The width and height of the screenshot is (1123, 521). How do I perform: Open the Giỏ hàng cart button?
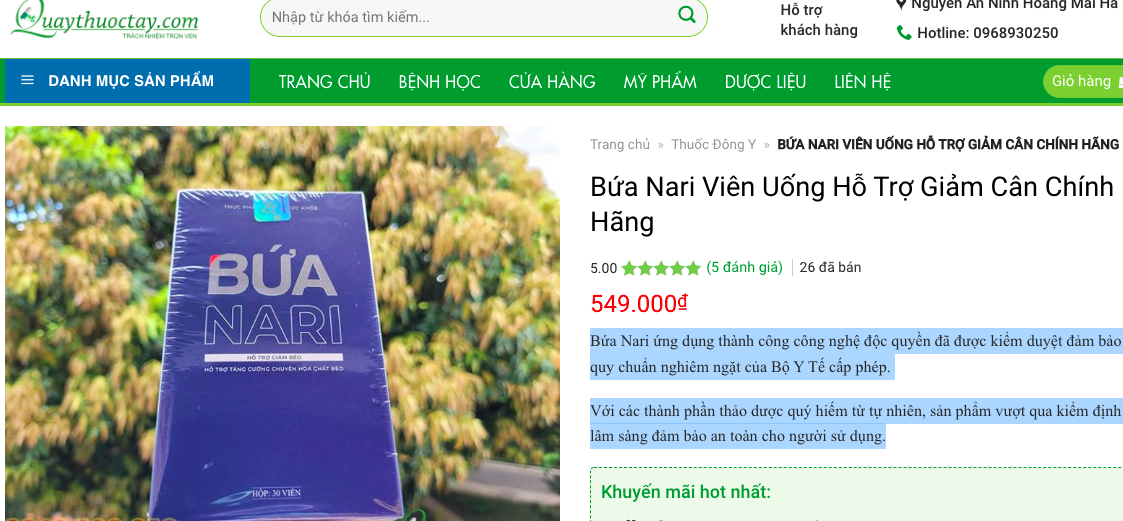1083,81
